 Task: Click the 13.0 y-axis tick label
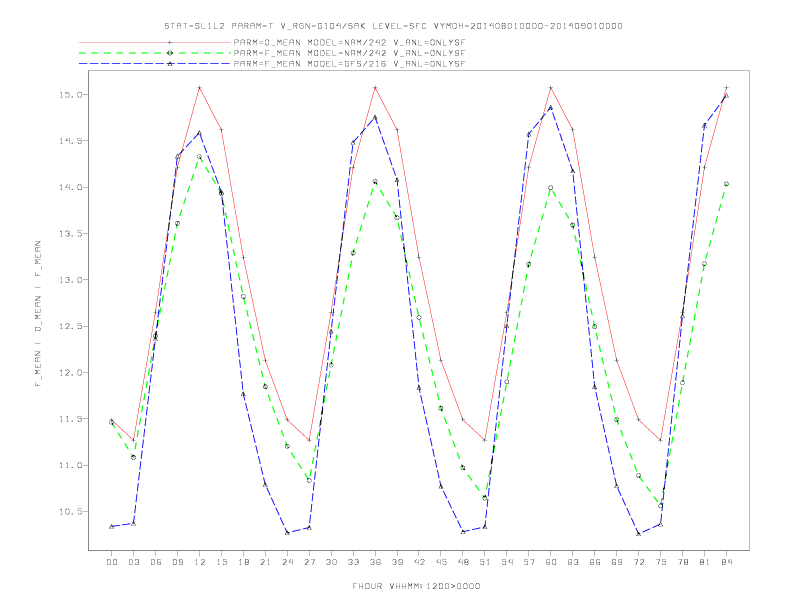coord(70,280)
